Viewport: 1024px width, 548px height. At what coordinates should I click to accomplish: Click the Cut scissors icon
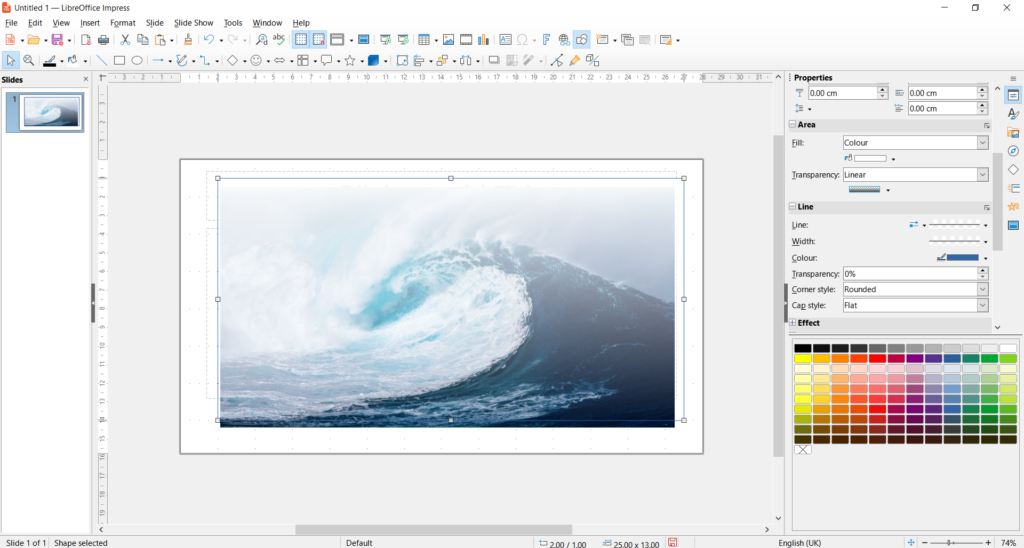pyautogui.click(x=125, y=40)
